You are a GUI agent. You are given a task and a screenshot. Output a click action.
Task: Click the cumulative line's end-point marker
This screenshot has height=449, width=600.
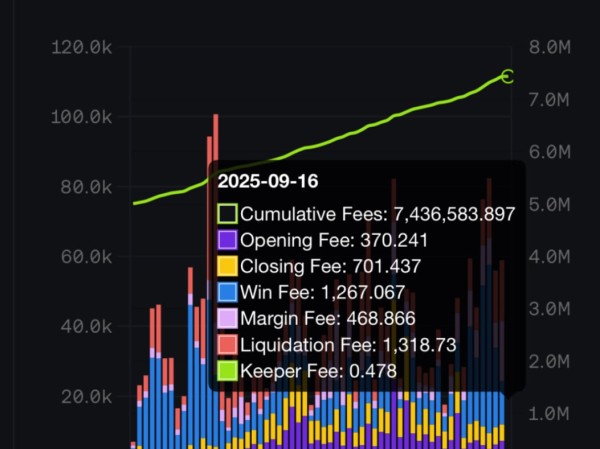coord(507,77)
